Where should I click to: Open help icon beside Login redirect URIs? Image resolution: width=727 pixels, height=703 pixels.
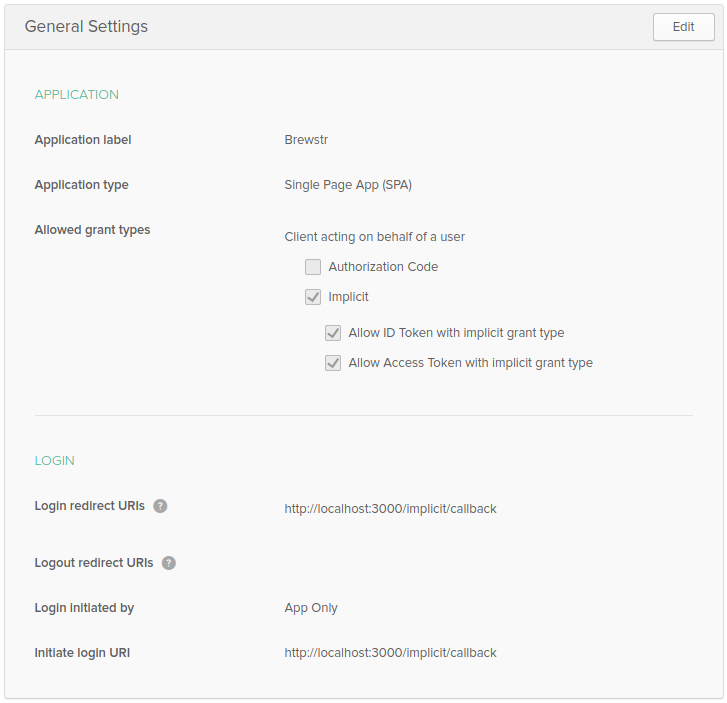pyautogui.click(x=160, y=506)
